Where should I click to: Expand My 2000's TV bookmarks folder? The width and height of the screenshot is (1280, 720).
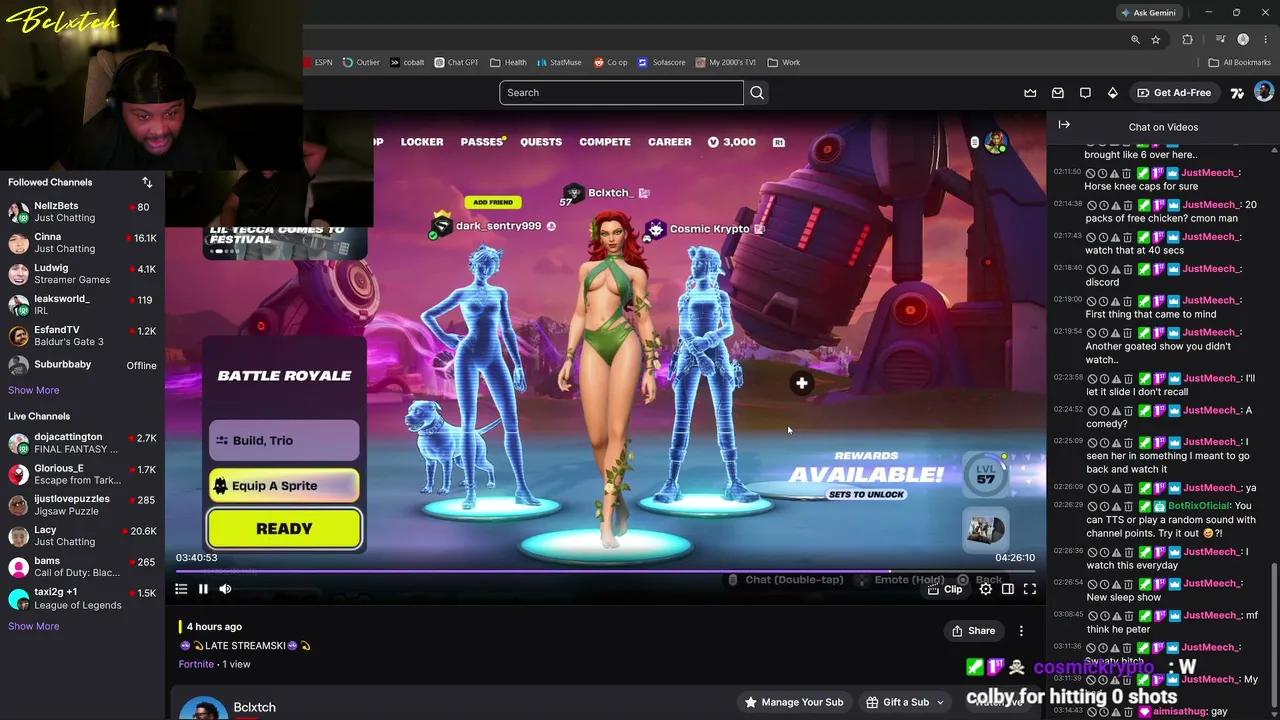[x=725, y=62]
